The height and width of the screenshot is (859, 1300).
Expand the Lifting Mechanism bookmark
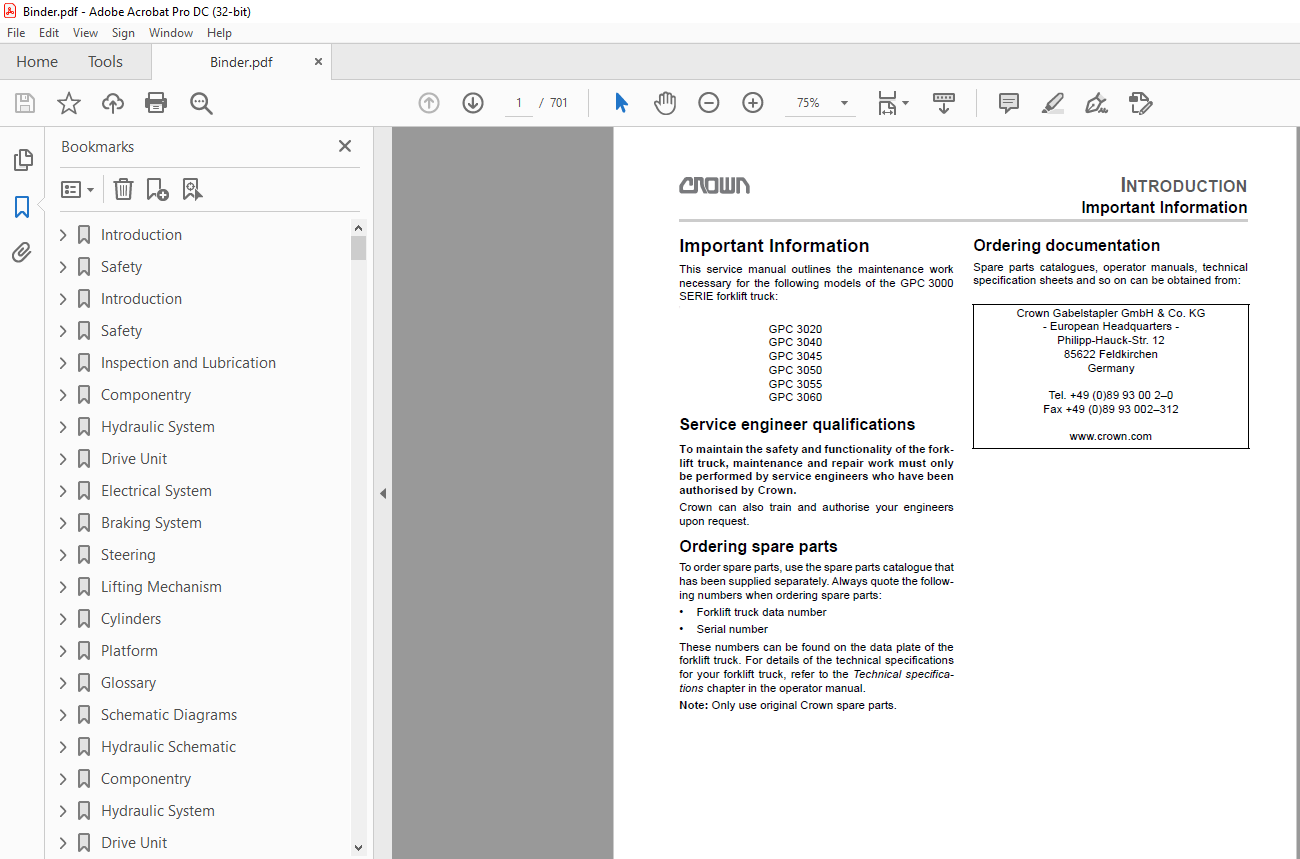pyautogui.click(x=63, y=587)
